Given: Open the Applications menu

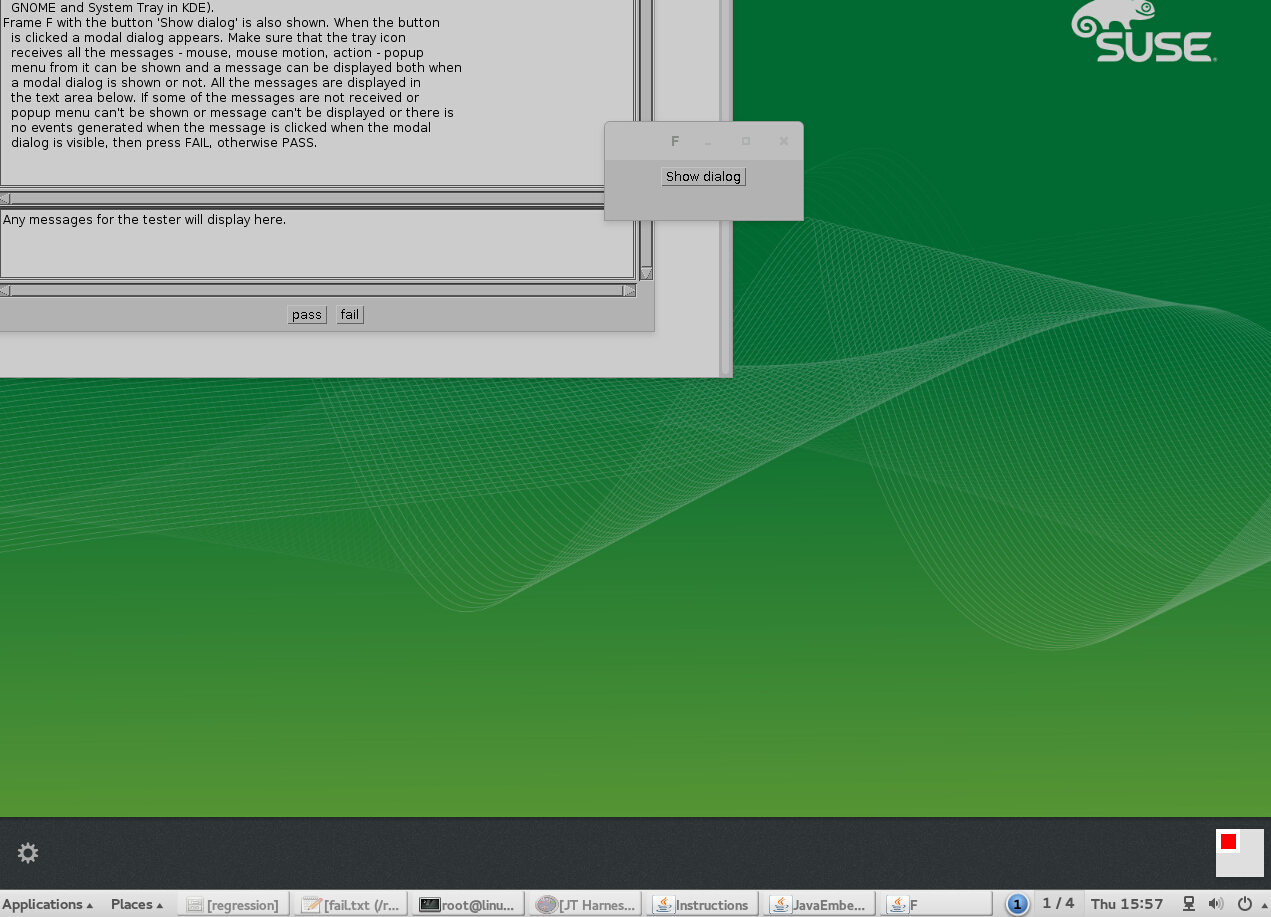Looking at the screenshot, I should point(47,904).
